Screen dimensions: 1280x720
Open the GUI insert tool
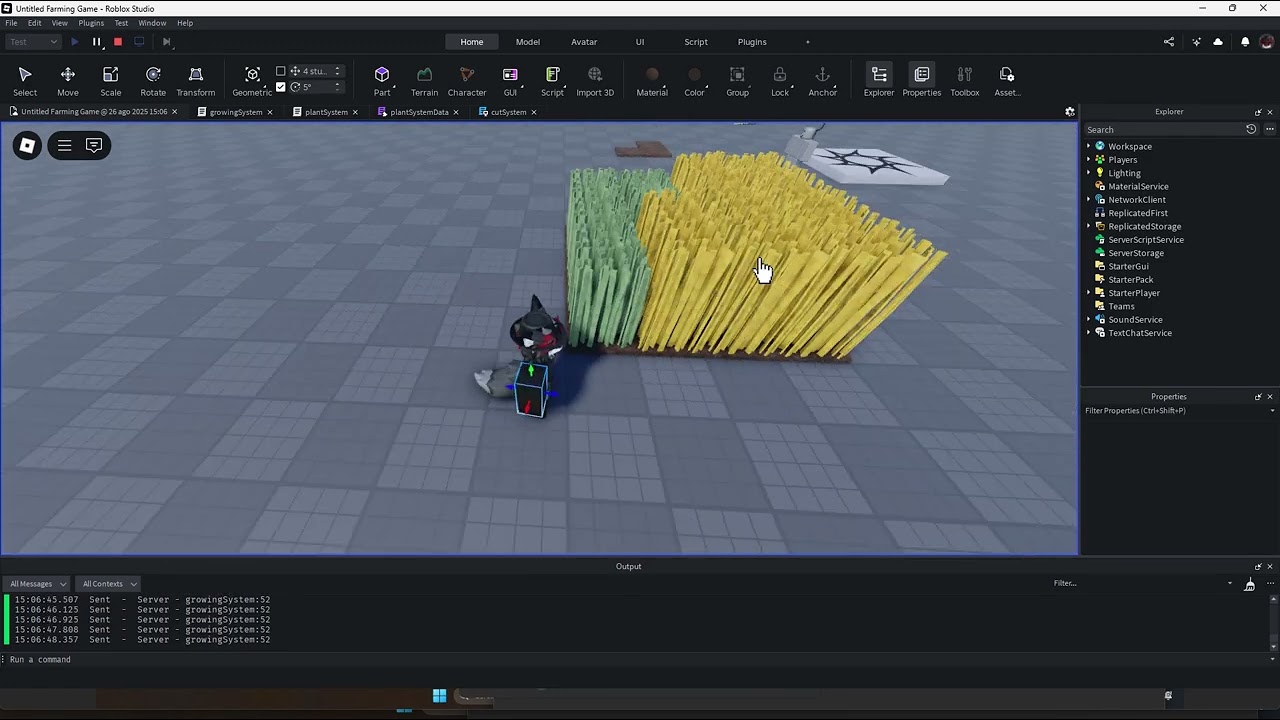click(x=510, y=80)
